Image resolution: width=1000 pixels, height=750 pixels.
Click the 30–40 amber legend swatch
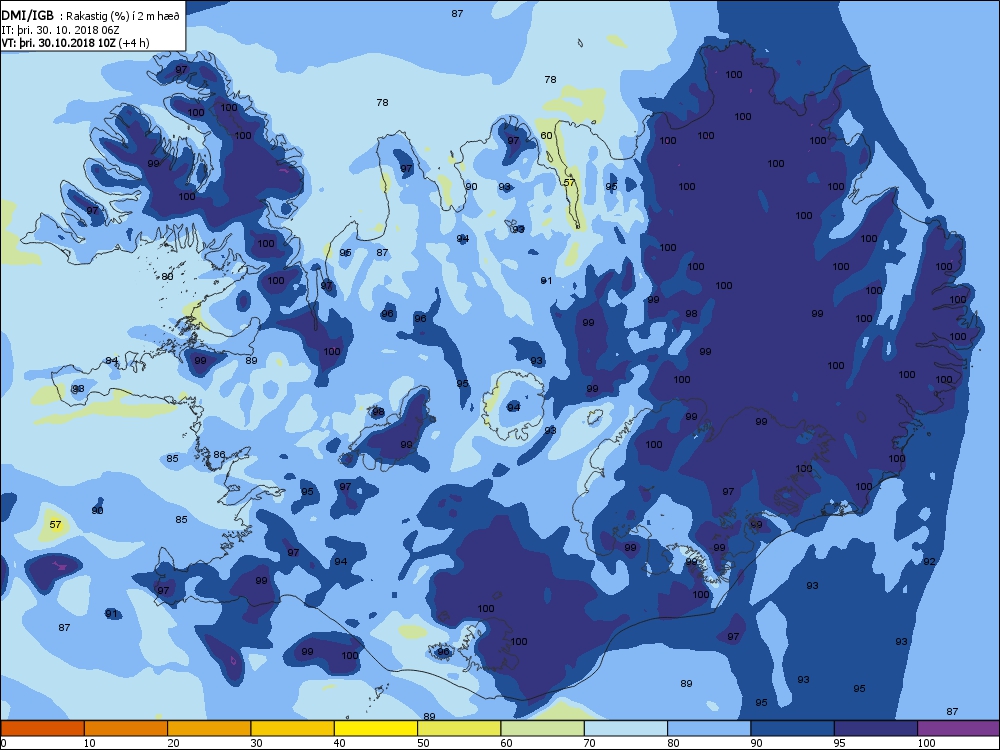pos(293,728)
